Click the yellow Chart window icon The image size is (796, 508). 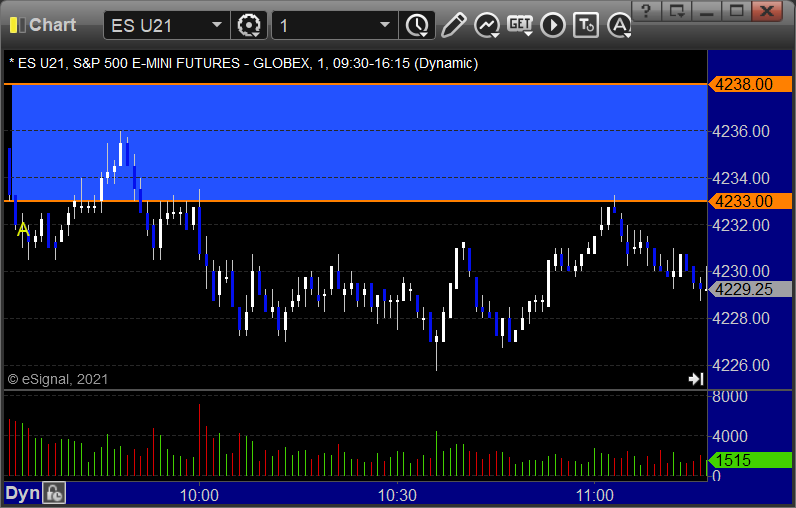17,25
